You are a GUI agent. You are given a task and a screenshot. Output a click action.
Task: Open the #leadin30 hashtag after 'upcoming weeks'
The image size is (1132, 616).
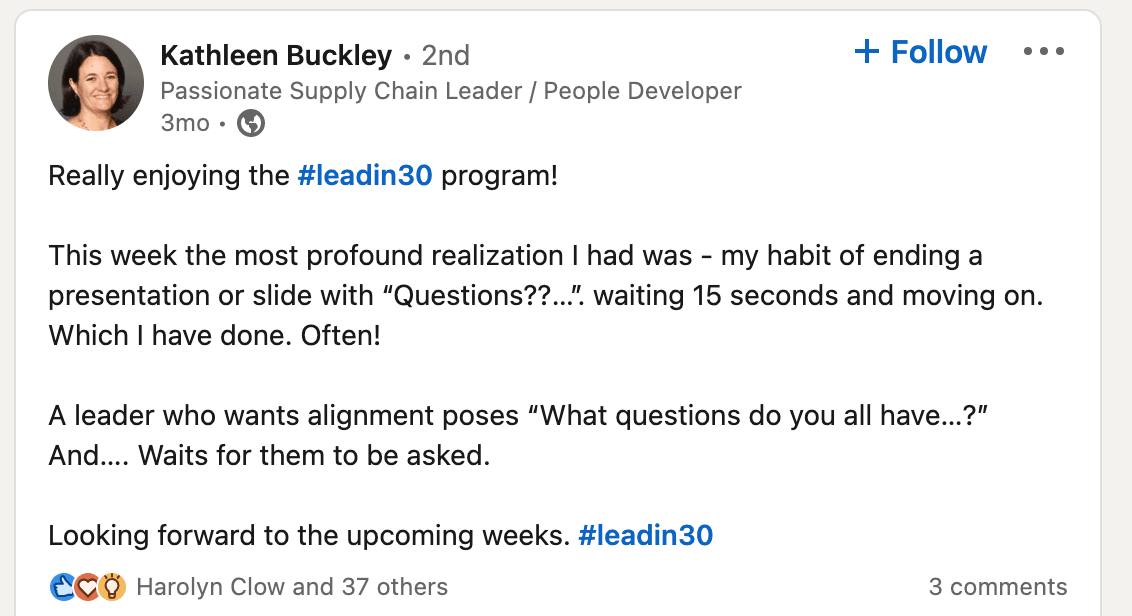coord(645,536)
